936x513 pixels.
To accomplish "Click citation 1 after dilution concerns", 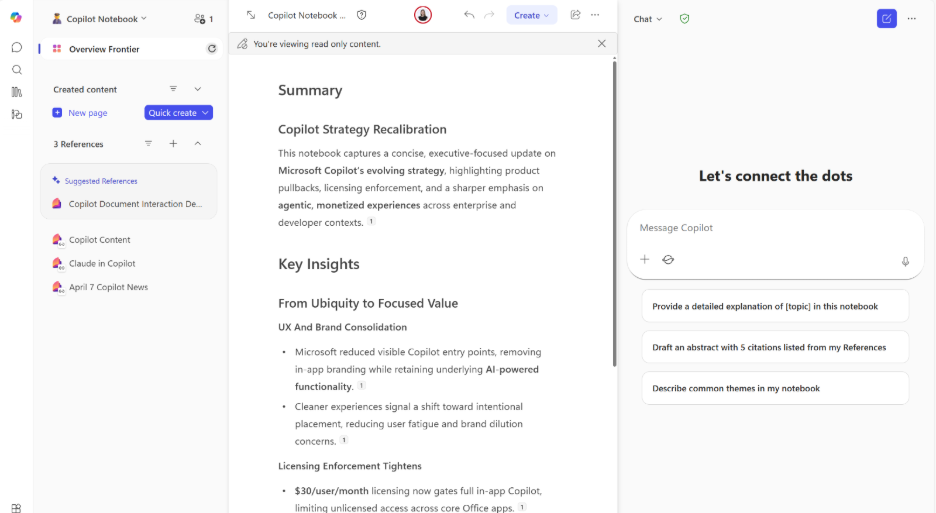I will pyautogui.click(x=344, y=440).
